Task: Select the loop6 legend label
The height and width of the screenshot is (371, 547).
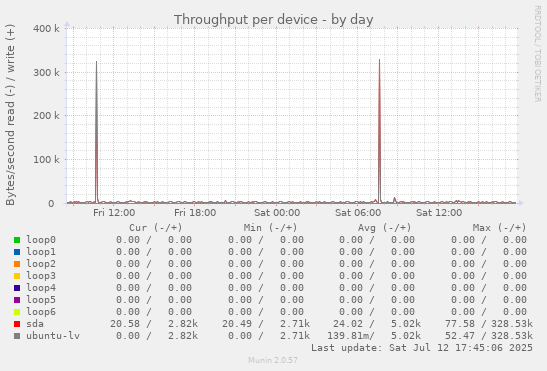Action: click(41, 312)
